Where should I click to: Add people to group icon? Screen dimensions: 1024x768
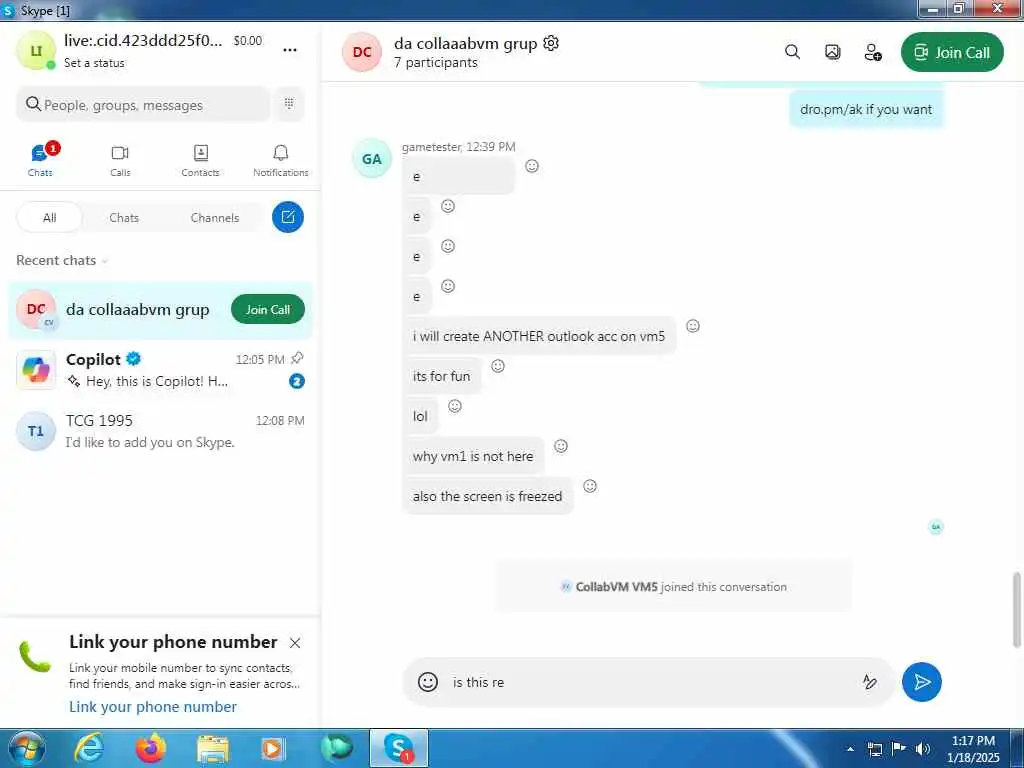coord(873,52)
